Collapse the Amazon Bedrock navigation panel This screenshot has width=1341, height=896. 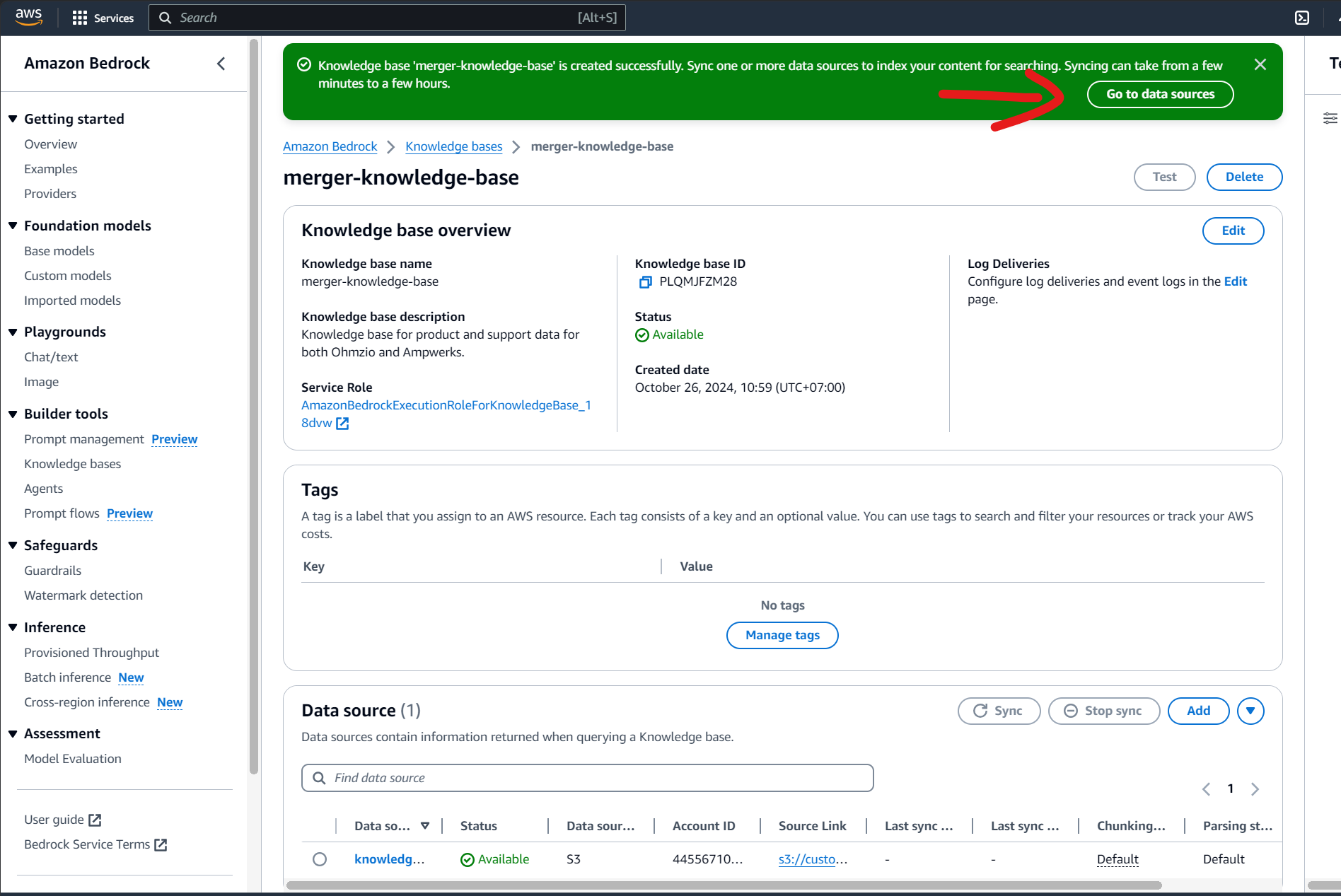pos(221,64)
